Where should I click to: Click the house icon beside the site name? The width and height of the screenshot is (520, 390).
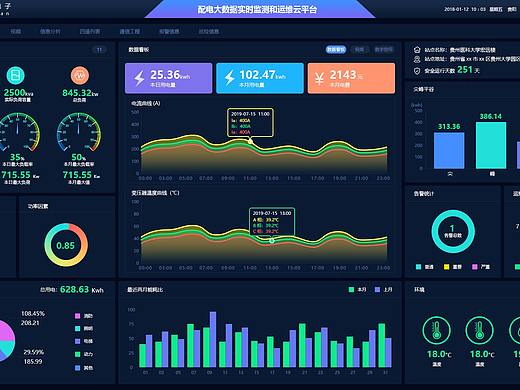(x=417, y=50)
